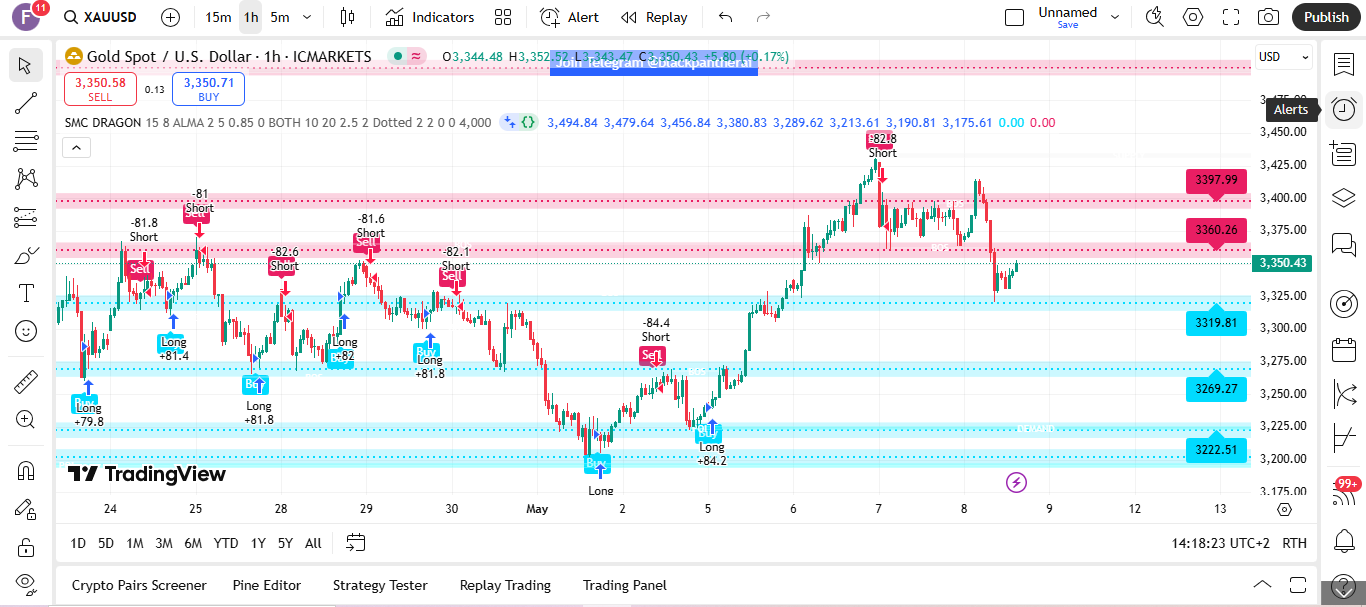Open the Watchlist panel
1366x607 pixels.
1344,64
